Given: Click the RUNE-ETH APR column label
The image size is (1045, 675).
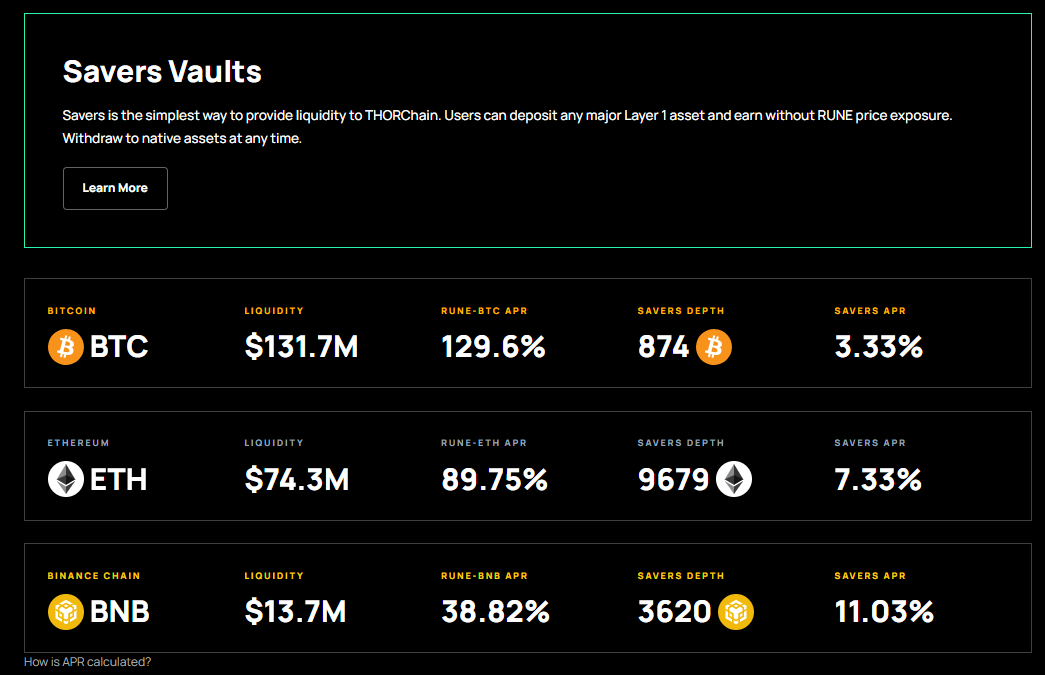Looking at the screenshot, I should pos(484,442).
